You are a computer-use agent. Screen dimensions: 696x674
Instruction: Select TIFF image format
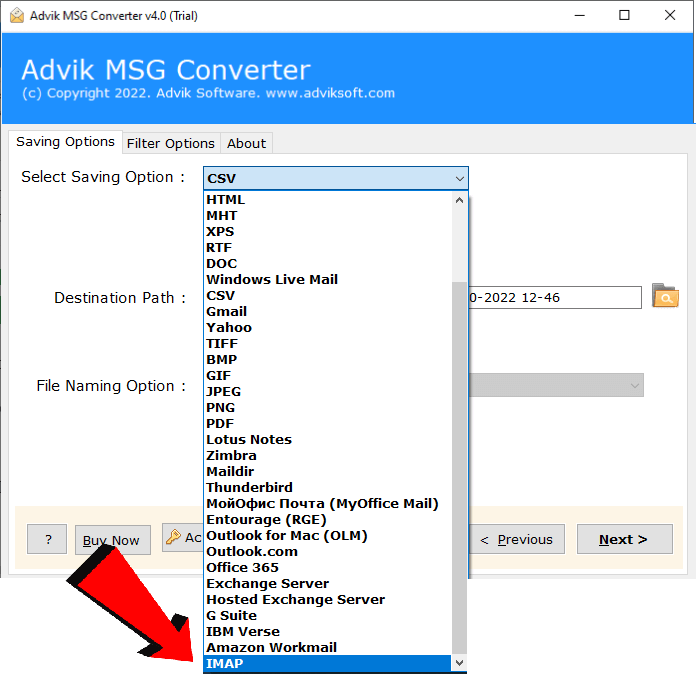(328, 343)
